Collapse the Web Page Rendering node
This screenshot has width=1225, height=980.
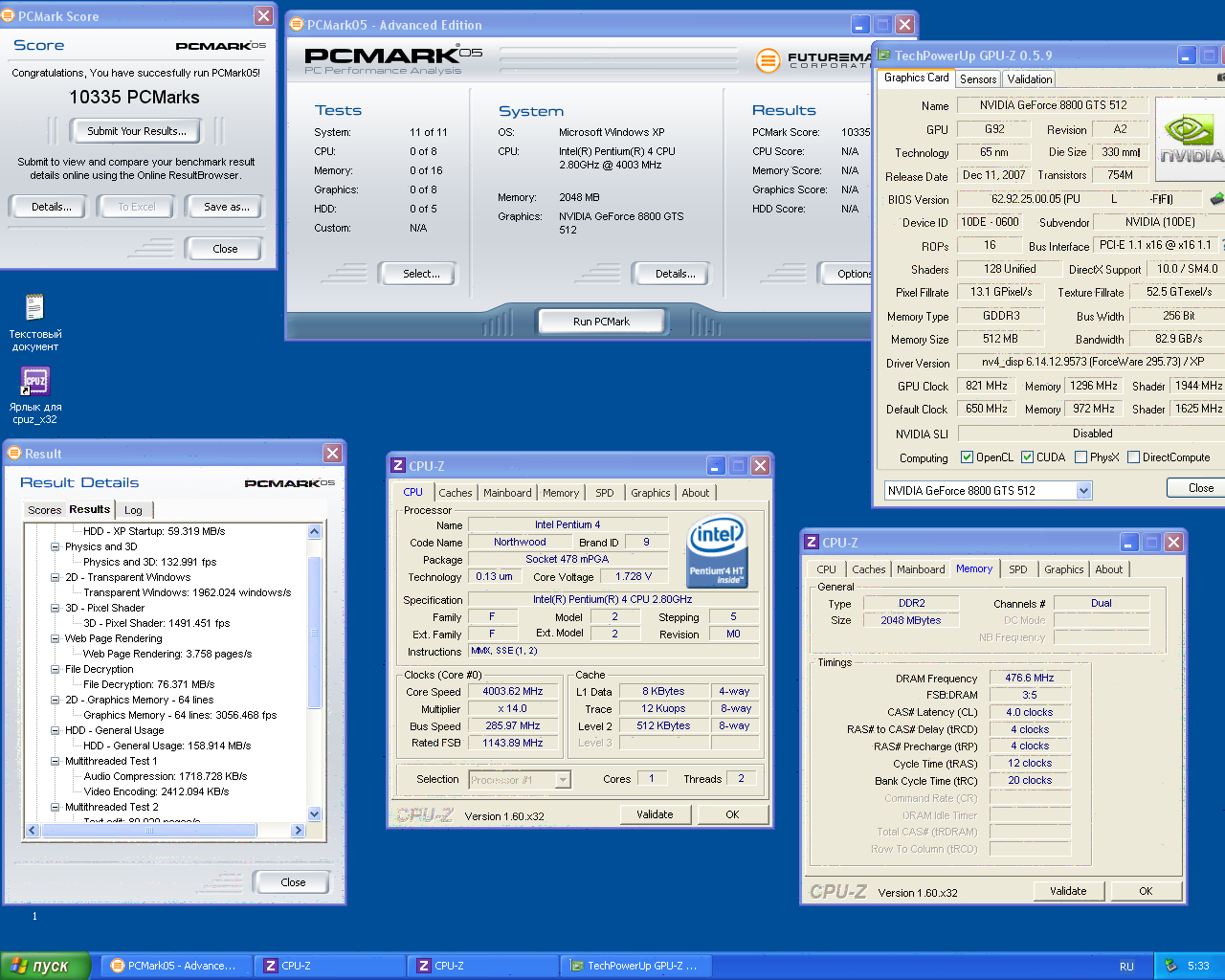coord(55,639)
